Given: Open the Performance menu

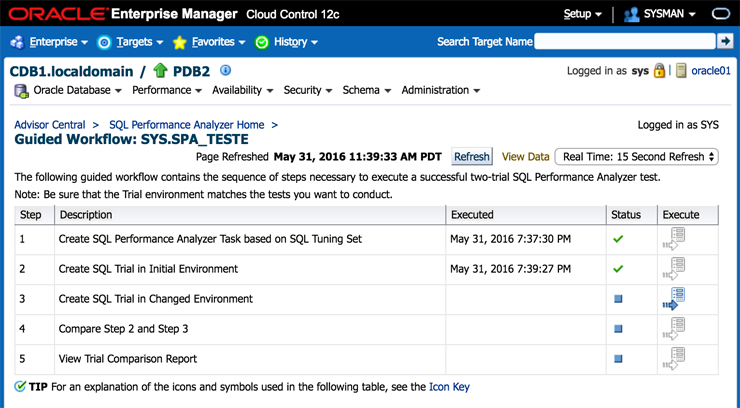Looking at the screenshot, I should tap(167, 90).
